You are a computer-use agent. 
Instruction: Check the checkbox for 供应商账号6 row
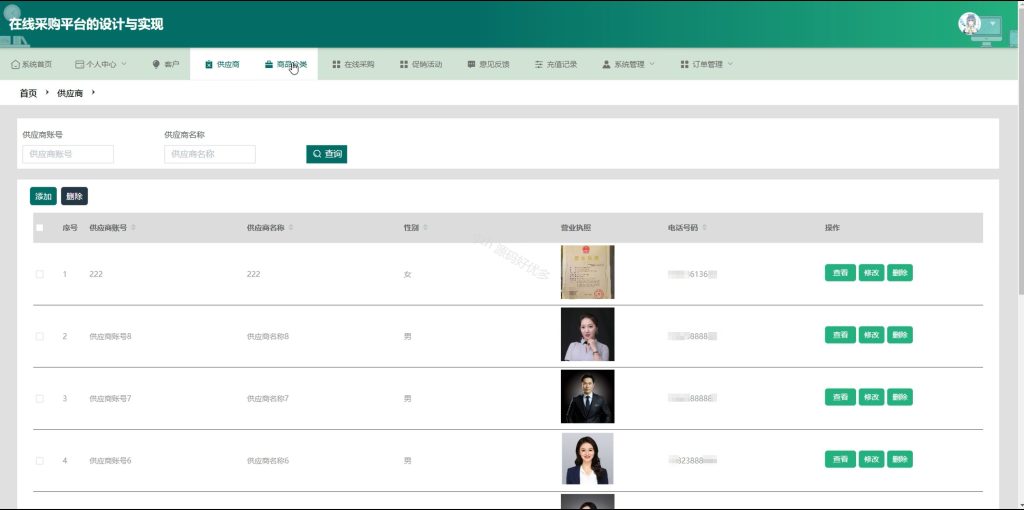pos(39,460)
